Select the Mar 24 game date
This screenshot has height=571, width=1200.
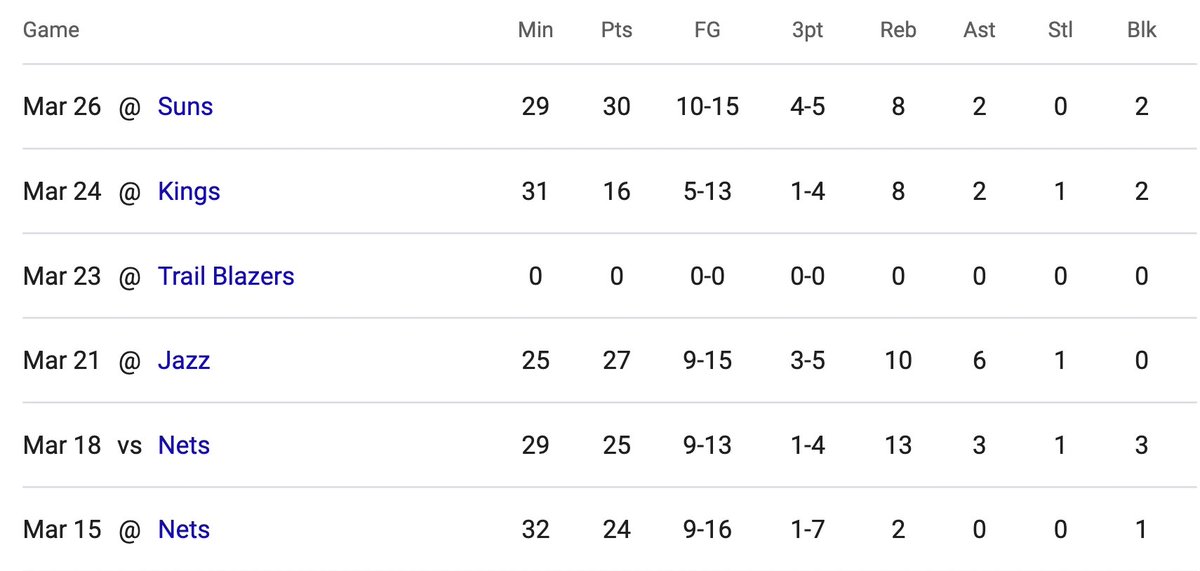pyautogui.click(x=62, y=191)
